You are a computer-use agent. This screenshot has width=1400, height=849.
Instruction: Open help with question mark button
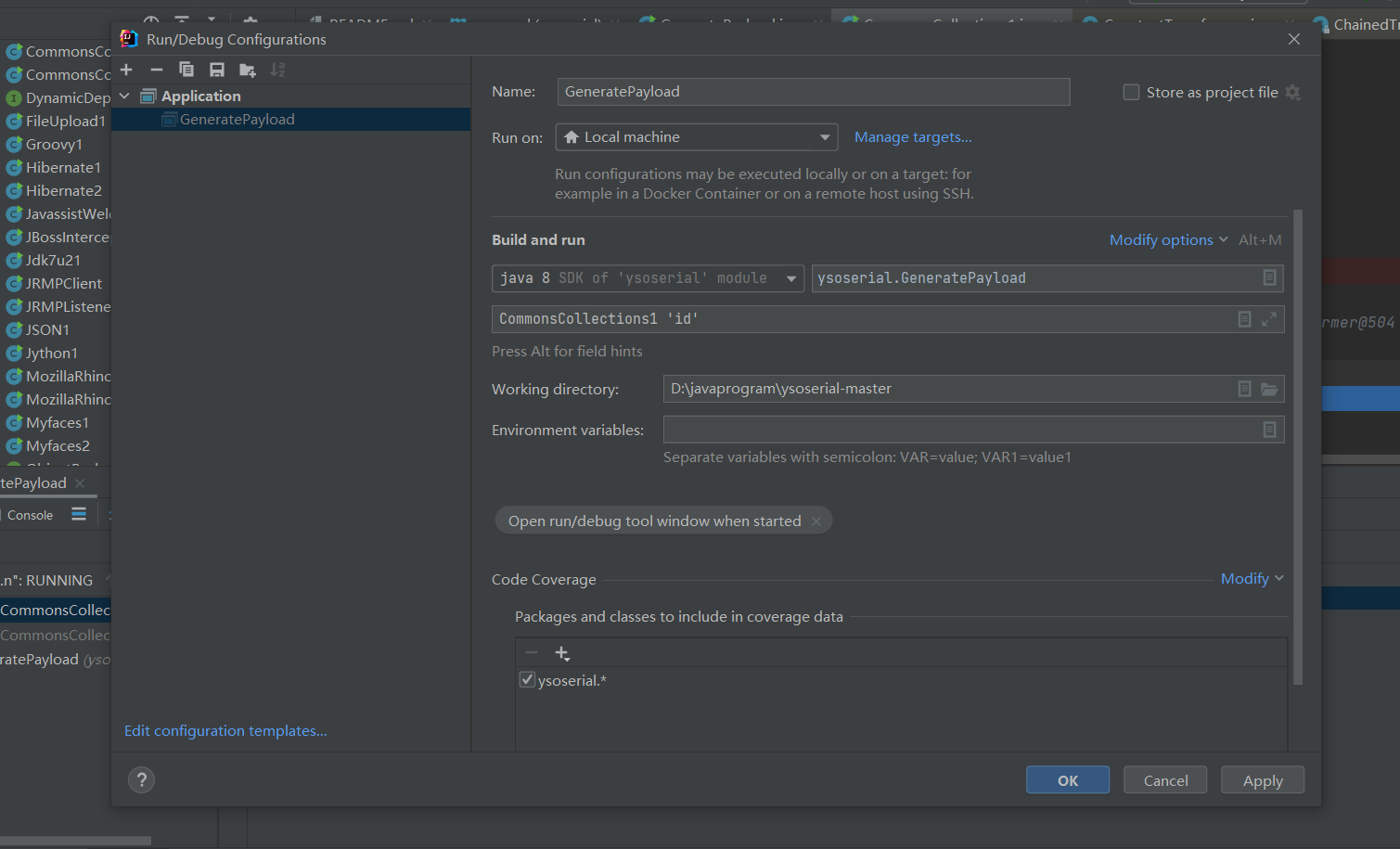point(142,780)
